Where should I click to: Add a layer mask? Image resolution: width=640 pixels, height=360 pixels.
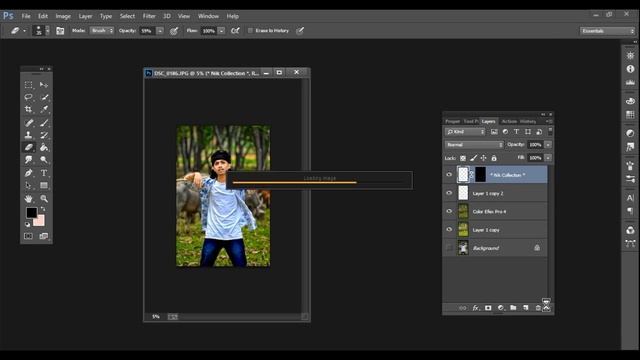point(488,308)
